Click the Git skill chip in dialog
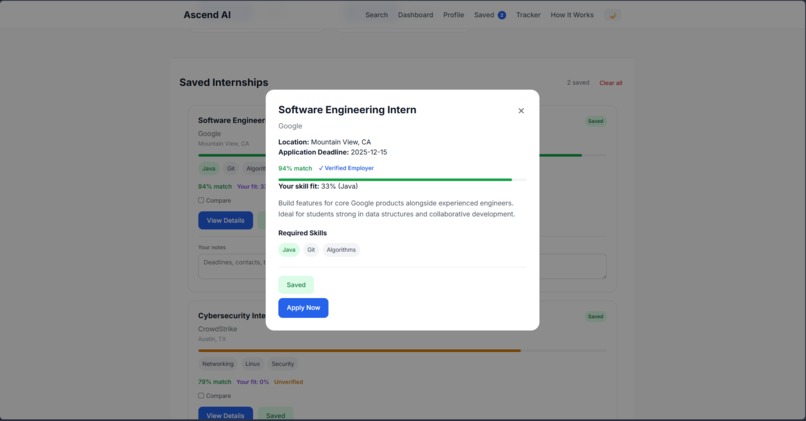Viewport: 806px width, 421px height. click(x=311, y=250)
